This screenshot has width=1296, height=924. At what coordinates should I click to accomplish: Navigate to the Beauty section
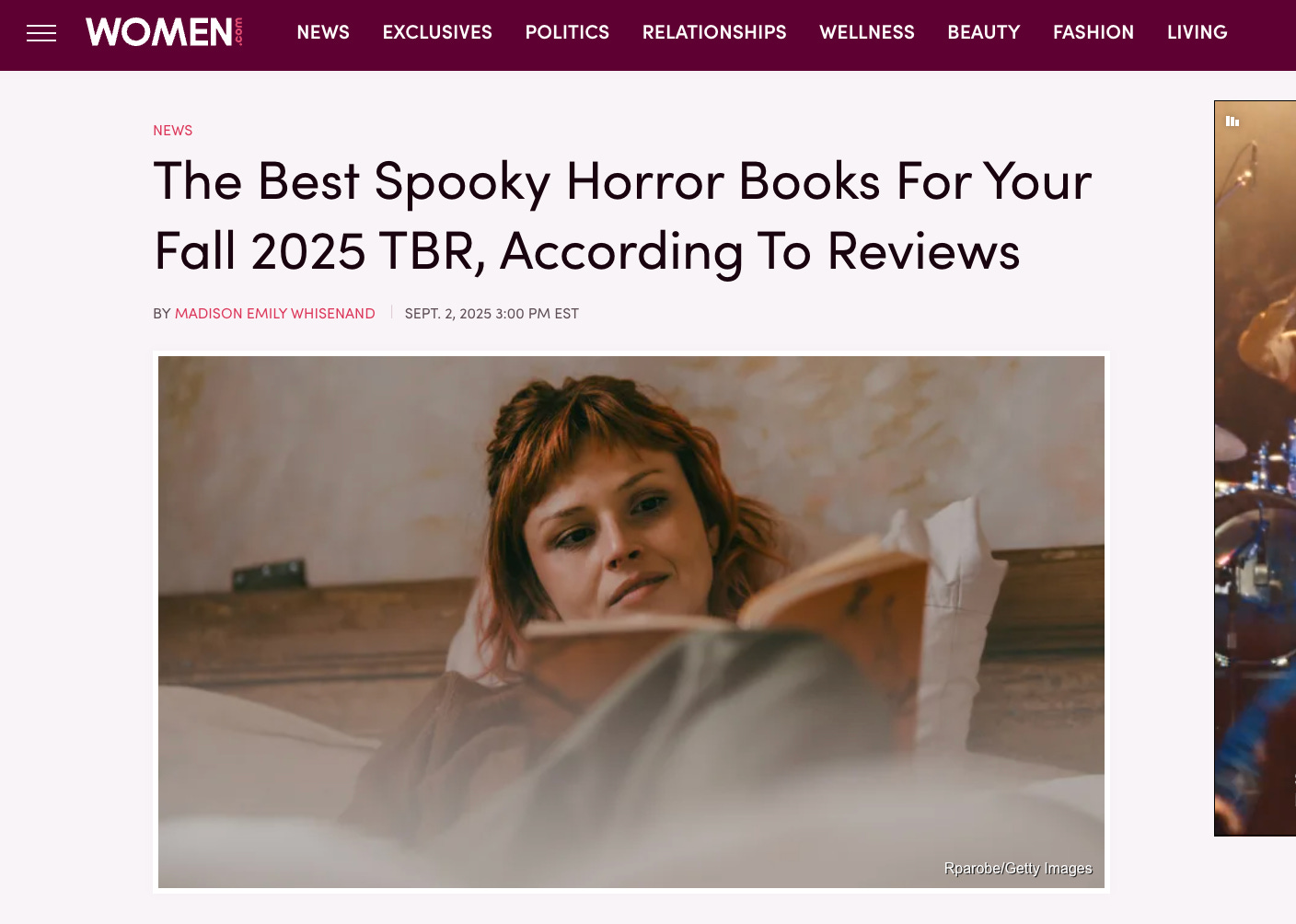tap(984, 32)
